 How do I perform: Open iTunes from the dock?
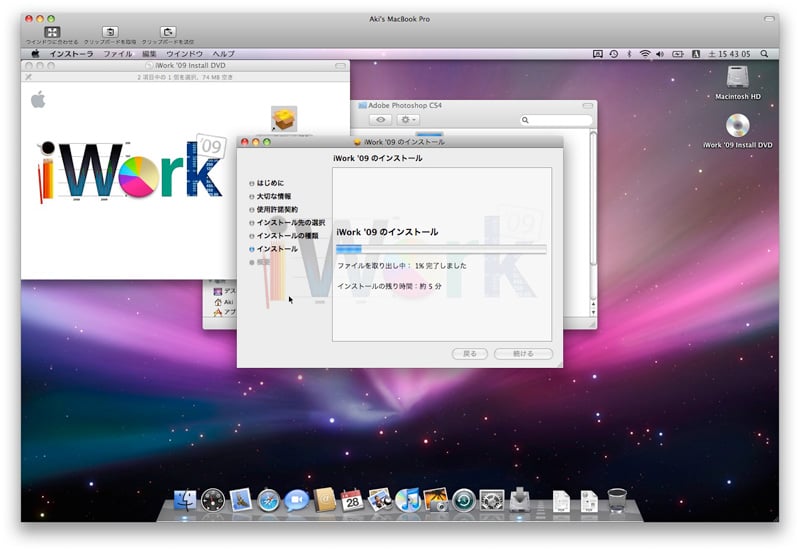click(408, 500)
